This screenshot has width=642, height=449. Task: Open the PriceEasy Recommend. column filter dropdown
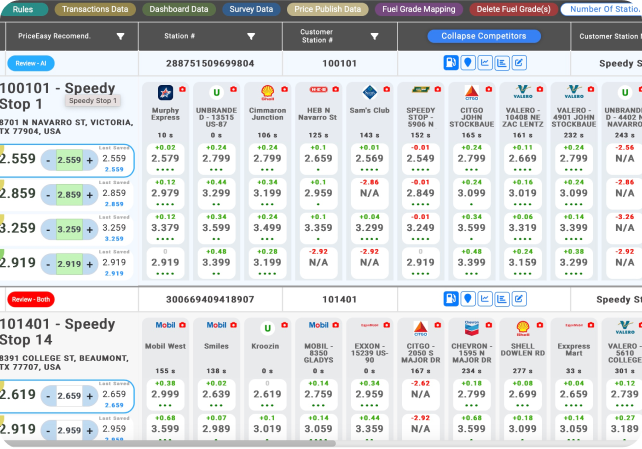121,36
